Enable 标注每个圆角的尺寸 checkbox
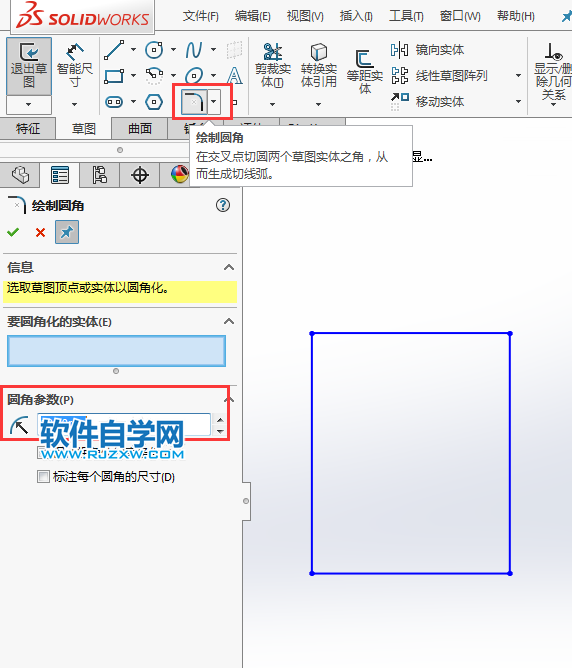This screenshot has height=668, width=572. click(43, 476)
